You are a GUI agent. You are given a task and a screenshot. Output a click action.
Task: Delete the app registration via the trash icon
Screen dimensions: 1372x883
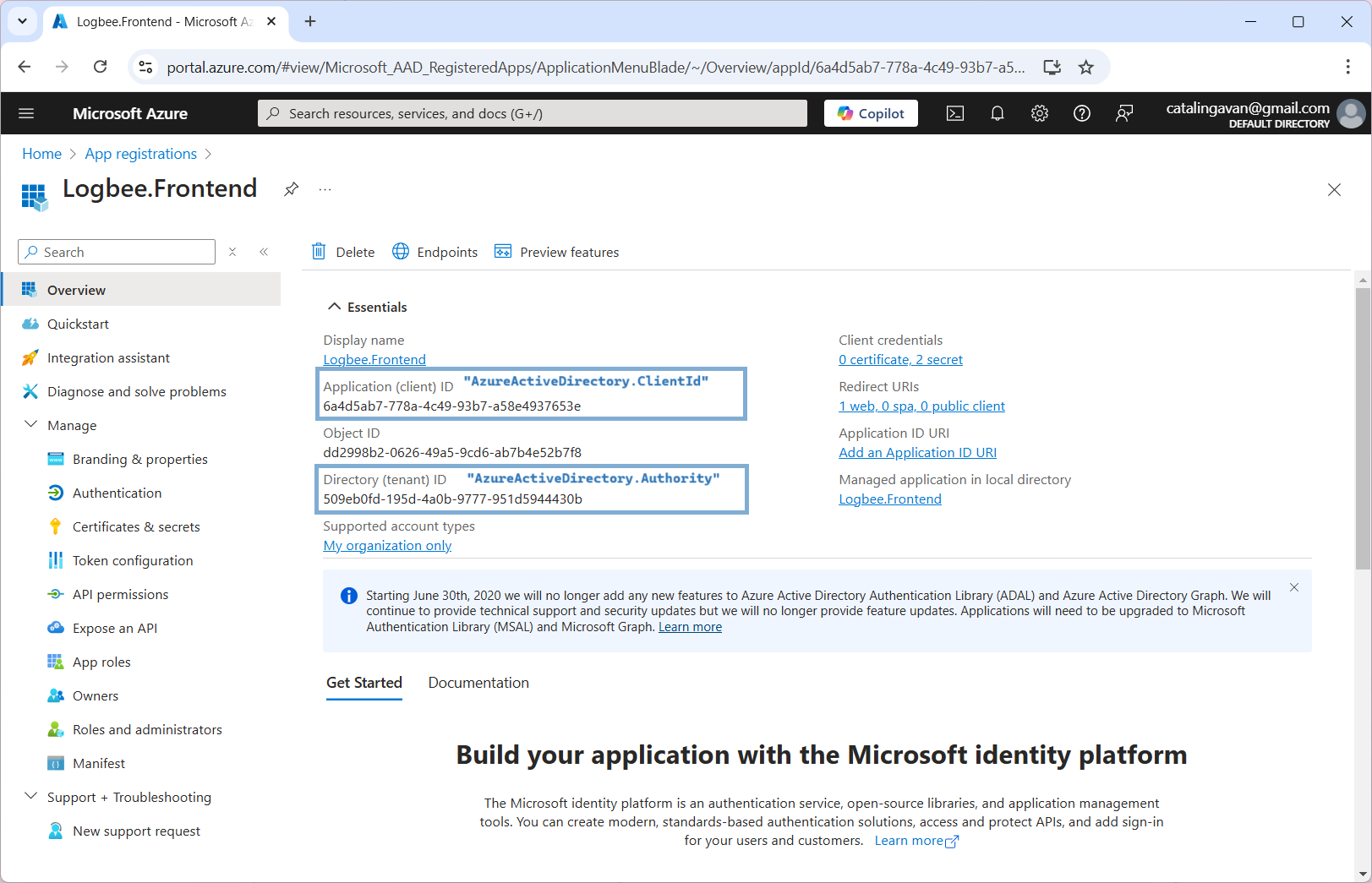tap(342, 251)
